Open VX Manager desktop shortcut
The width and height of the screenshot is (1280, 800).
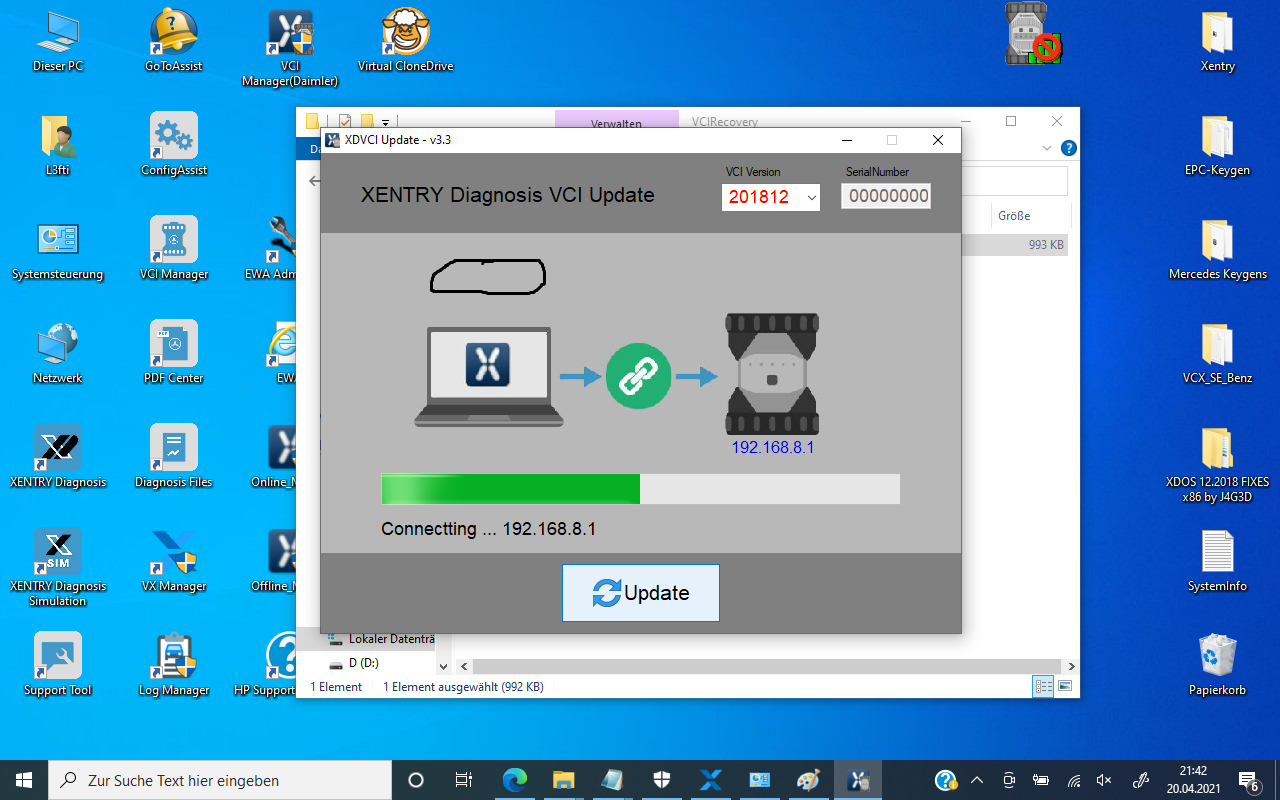coord(174,561)
